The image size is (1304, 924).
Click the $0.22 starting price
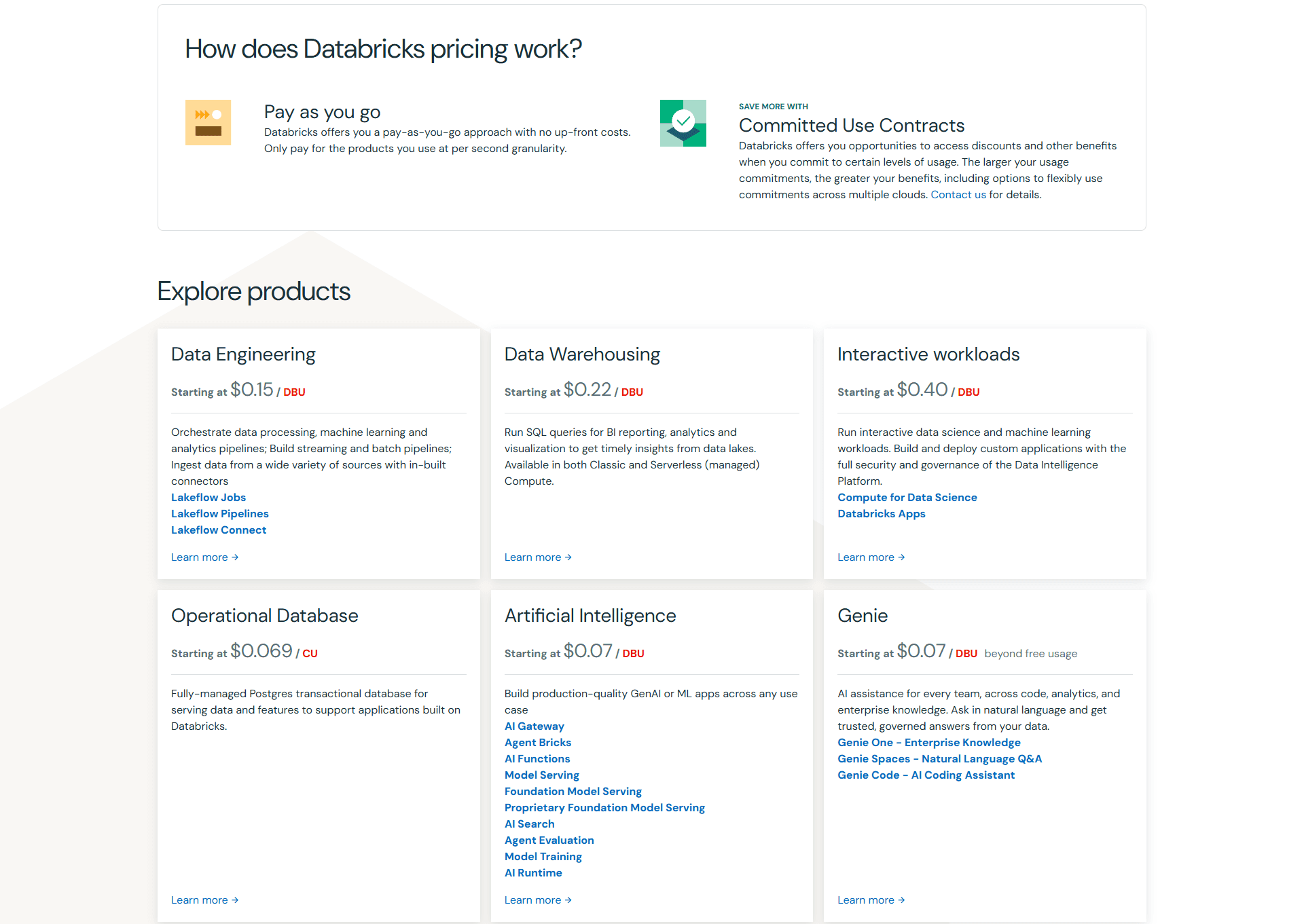click(587, 390)
